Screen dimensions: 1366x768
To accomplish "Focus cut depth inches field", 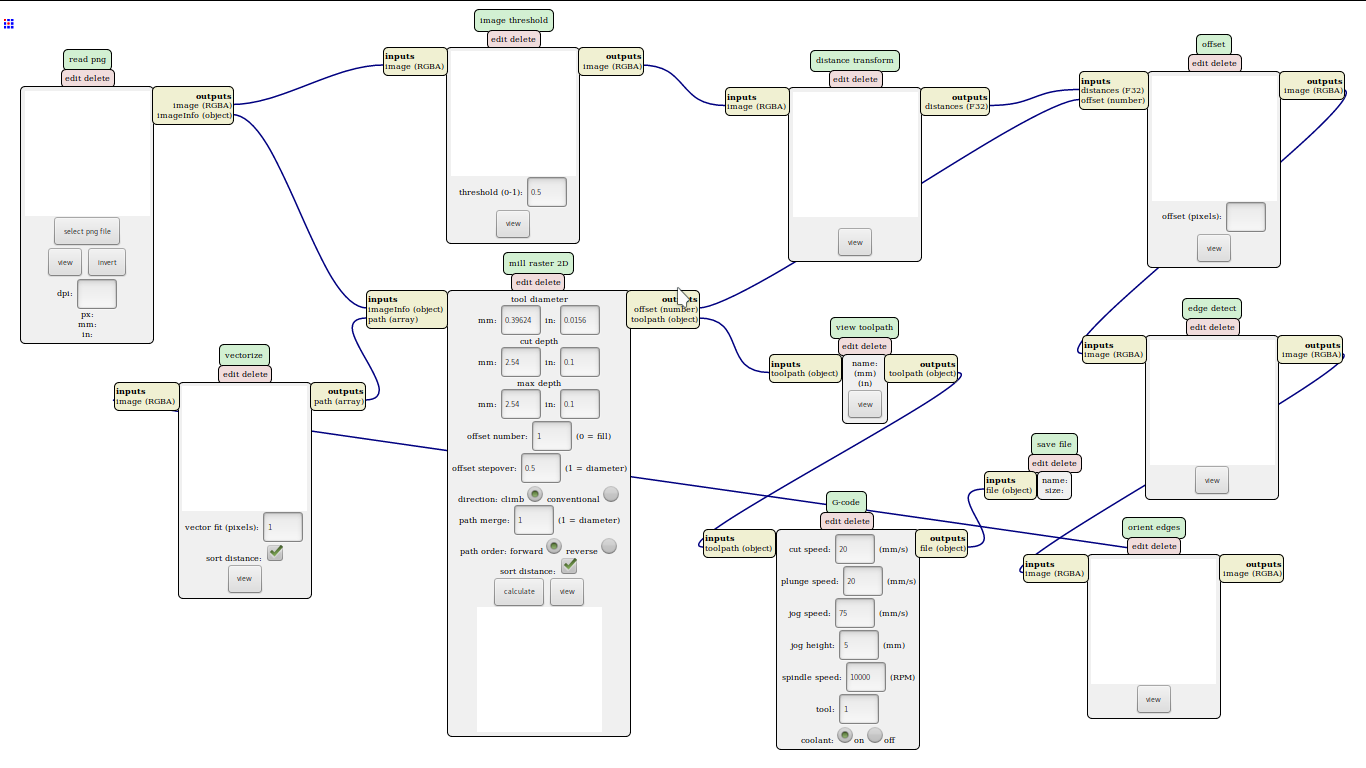I will coord(580,362).
